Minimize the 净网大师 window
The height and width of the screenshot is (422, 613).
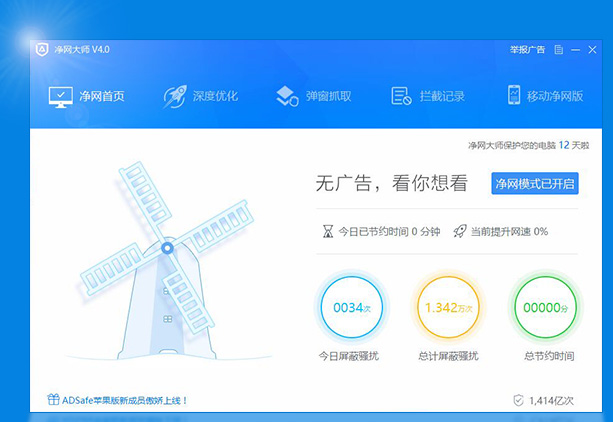[575, 50]
